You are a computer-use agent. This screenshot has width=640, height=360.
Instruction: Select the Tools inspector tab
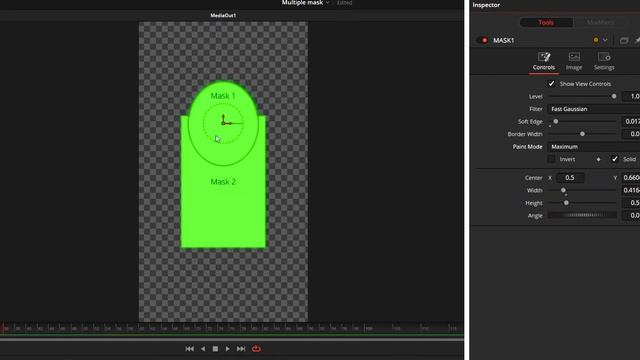546,22
